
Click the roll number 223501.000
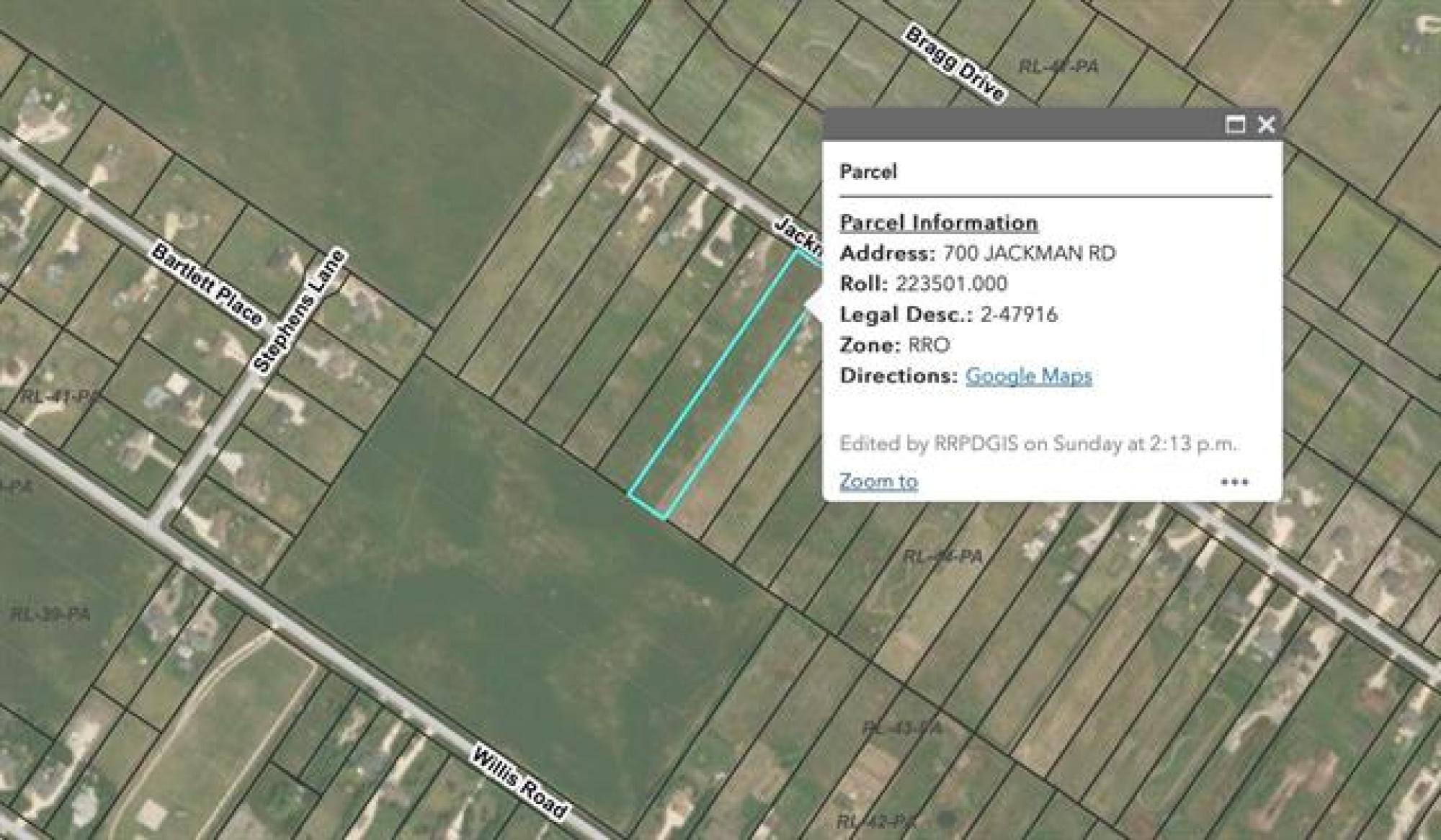coord(951,284)
